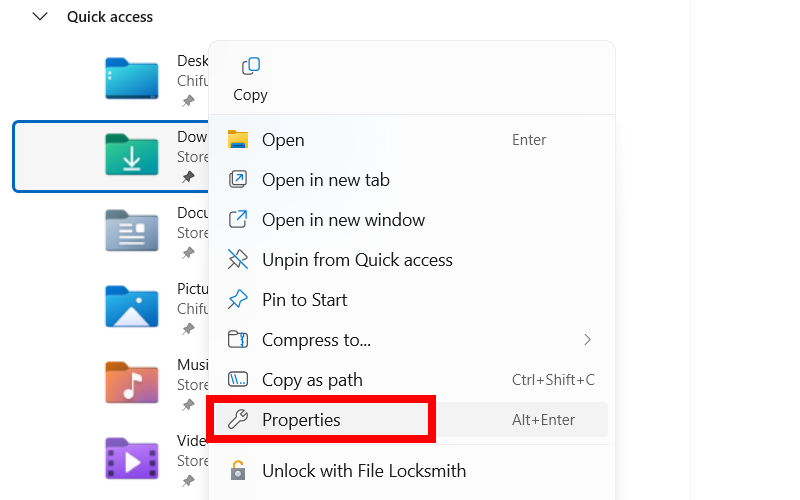This screenshot has height=500, width=800.
Task: Click Unpin from Quick access
Action: [x=357, y=260]
